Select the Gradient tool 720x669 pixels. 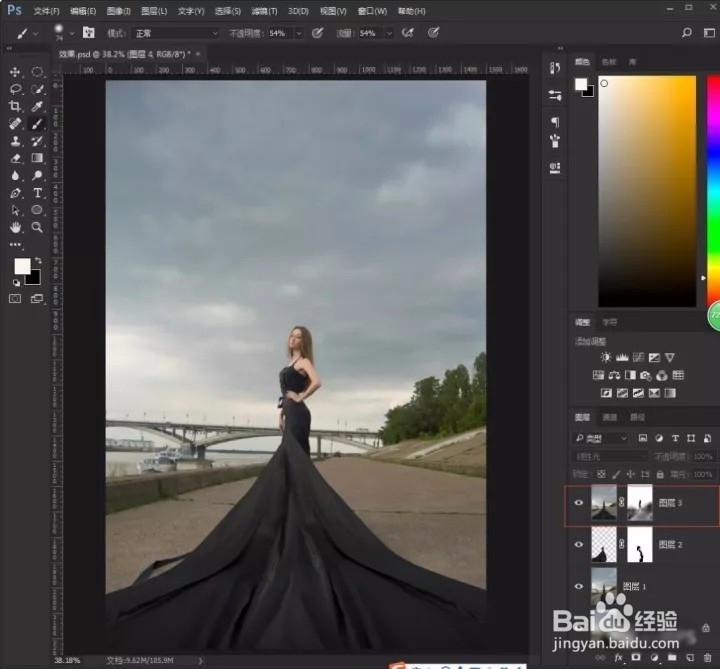tap(37, 158)
